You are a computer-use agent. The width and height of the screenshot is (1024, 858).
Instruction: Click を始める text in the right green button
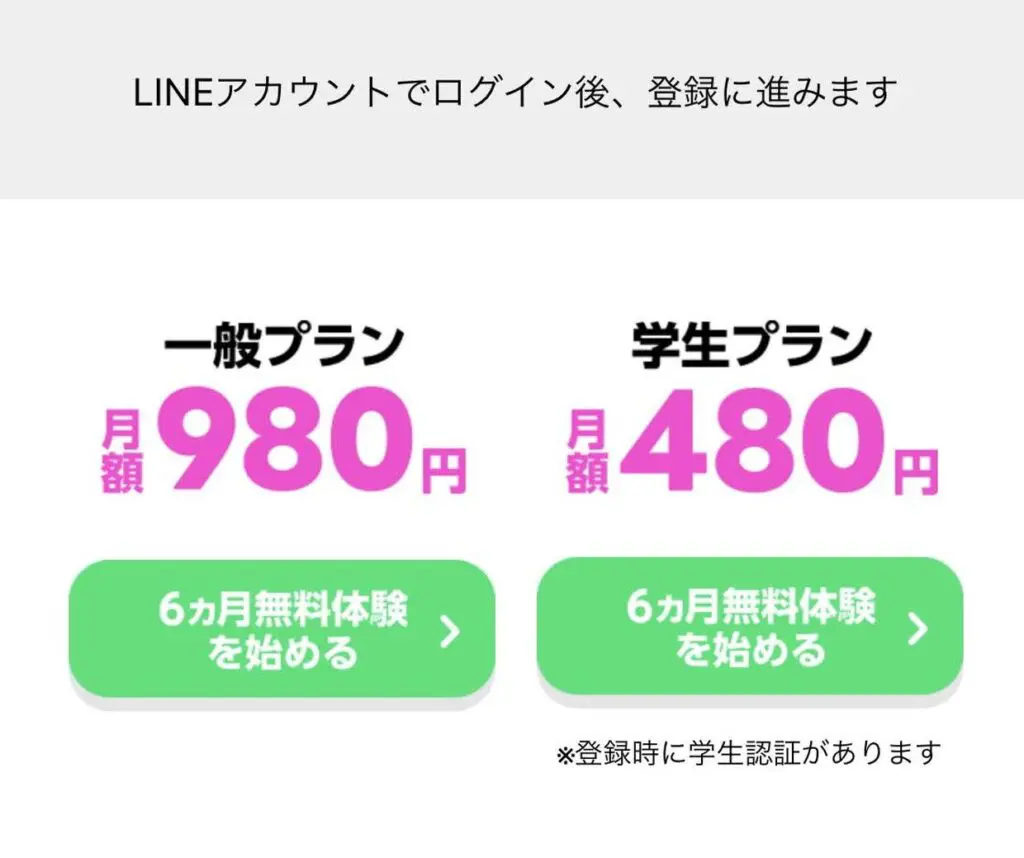(750, 650)
